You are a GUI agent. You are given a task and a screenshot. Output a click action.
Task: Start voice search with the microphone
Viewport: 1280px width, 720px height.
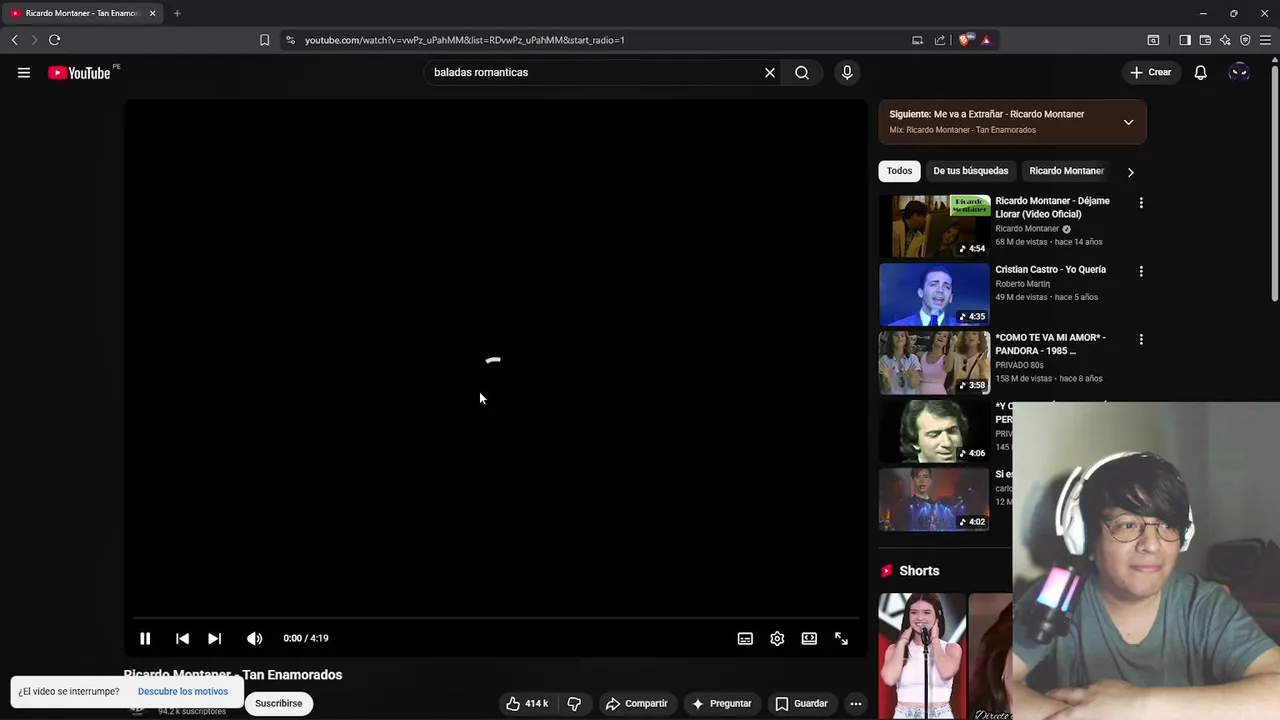[847, 72]
